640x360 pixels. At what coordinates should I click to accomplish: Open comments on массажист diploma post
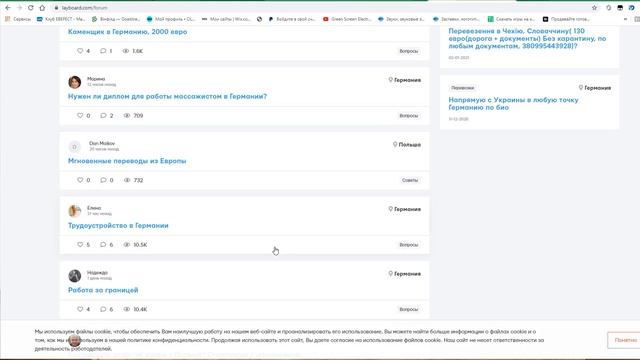[103, 116]
